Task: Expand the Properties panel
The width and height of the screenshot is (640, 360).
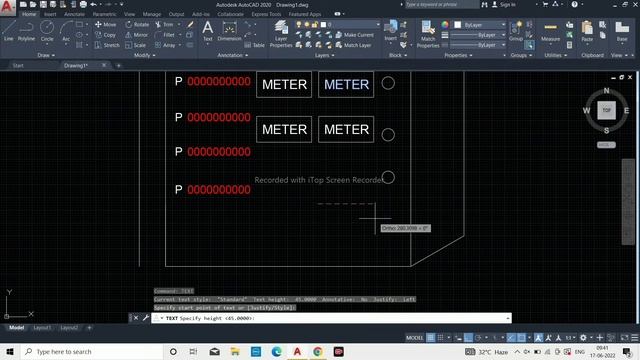Action: 458,55
